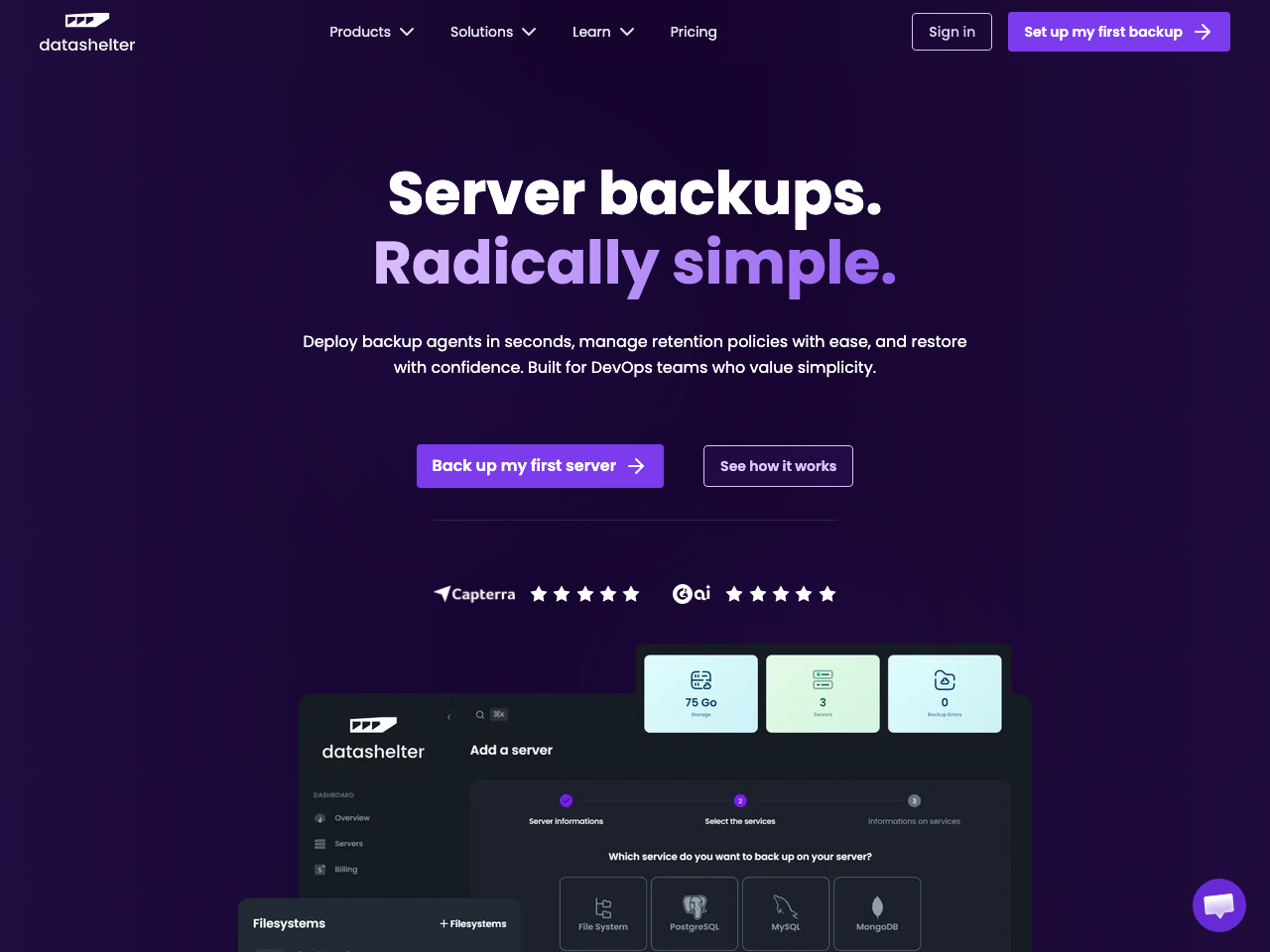1270x952 pixels.
Task: Choose the MongoDB service icon
Action: tap(876, 907)
